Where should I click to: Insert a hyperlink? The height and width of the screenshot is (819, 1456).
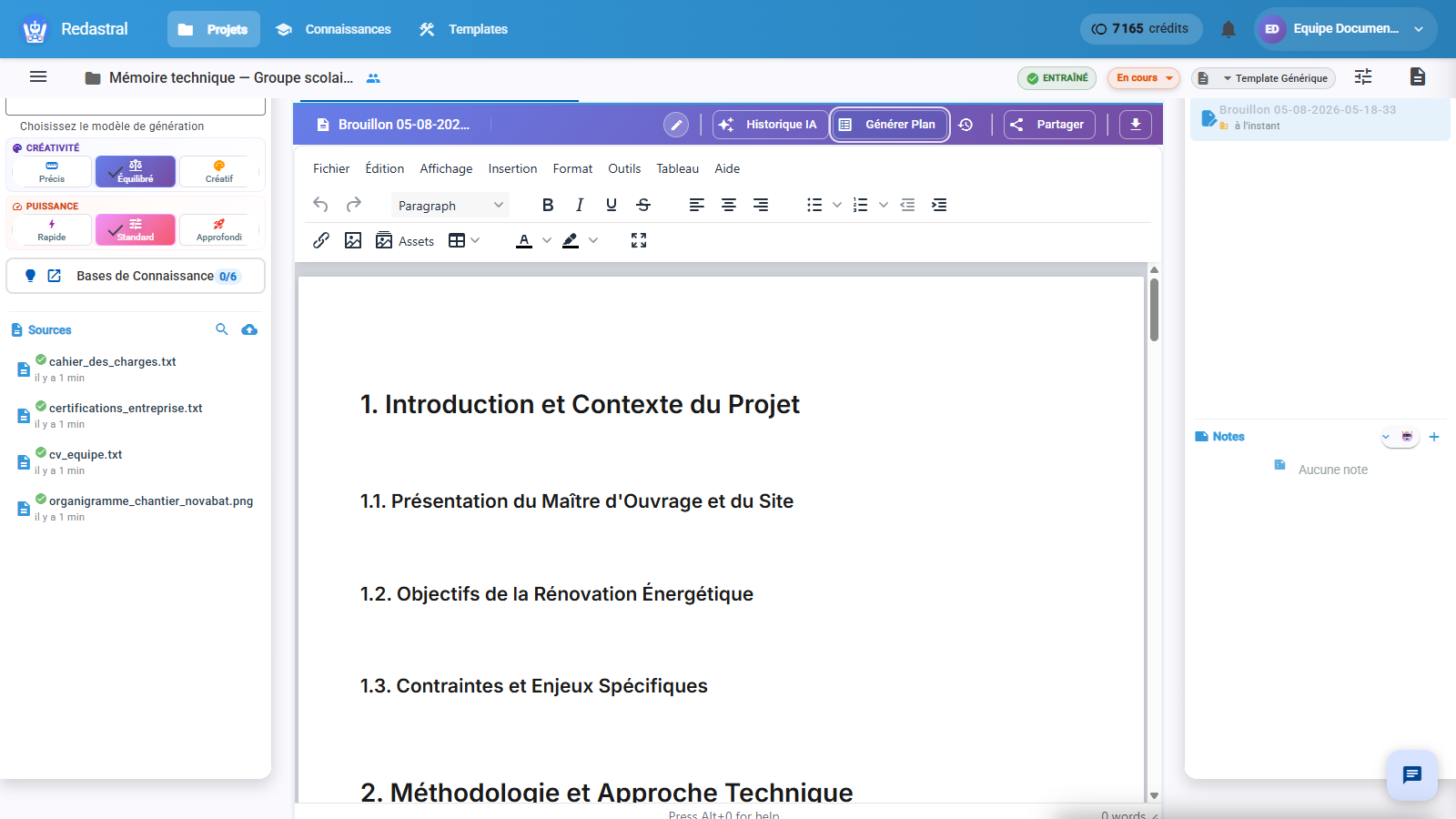tap(321, 240)
